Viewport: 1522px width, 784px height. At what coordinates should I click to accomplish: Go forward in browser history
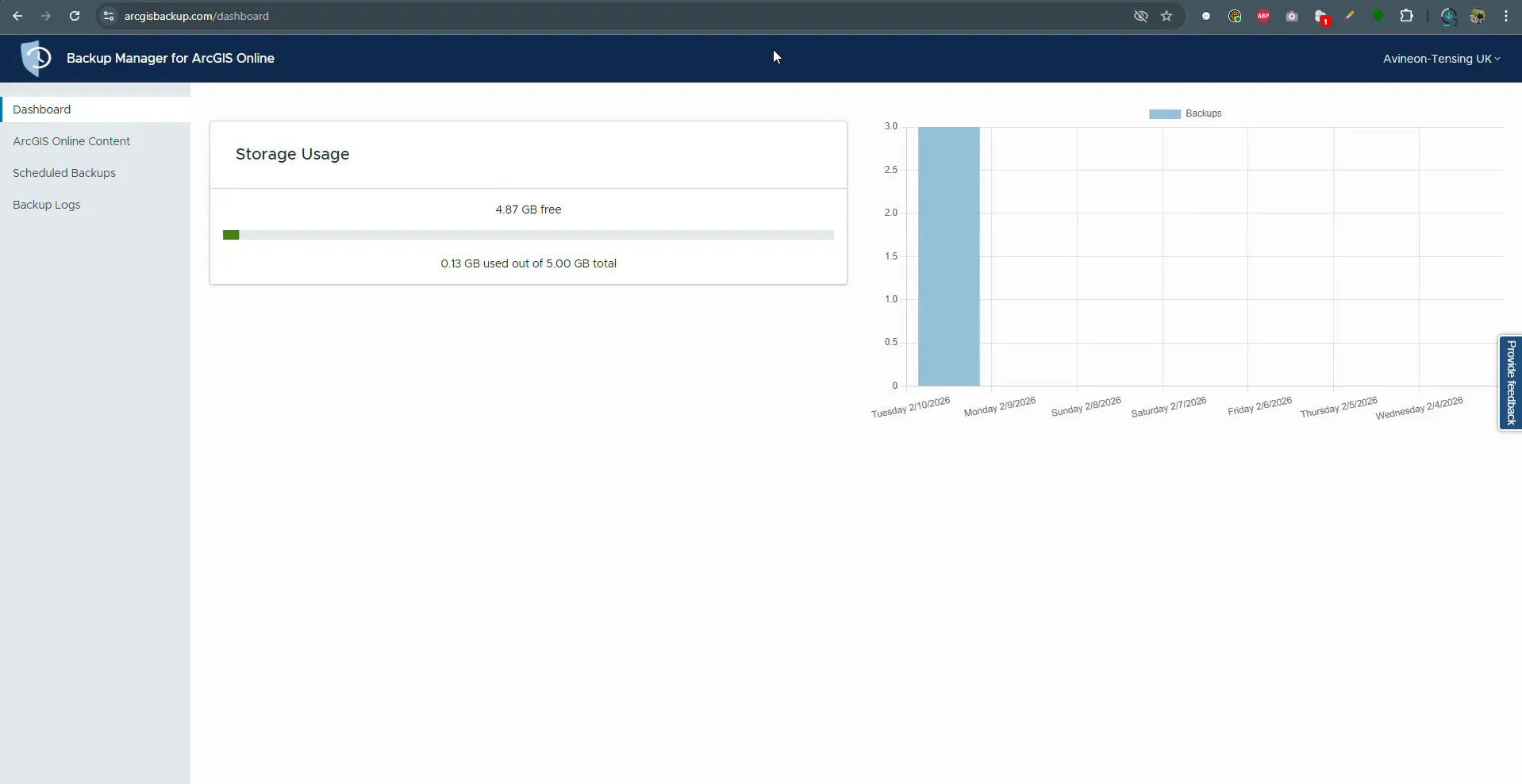click(46, 16)
